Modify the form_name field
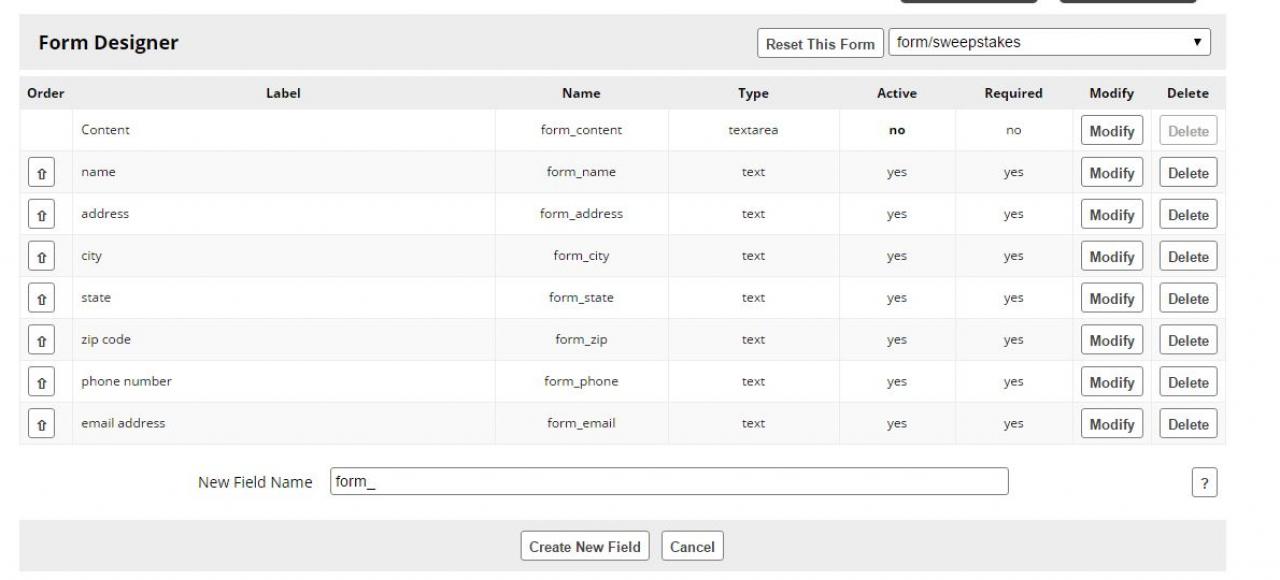 coord(1111,173)
